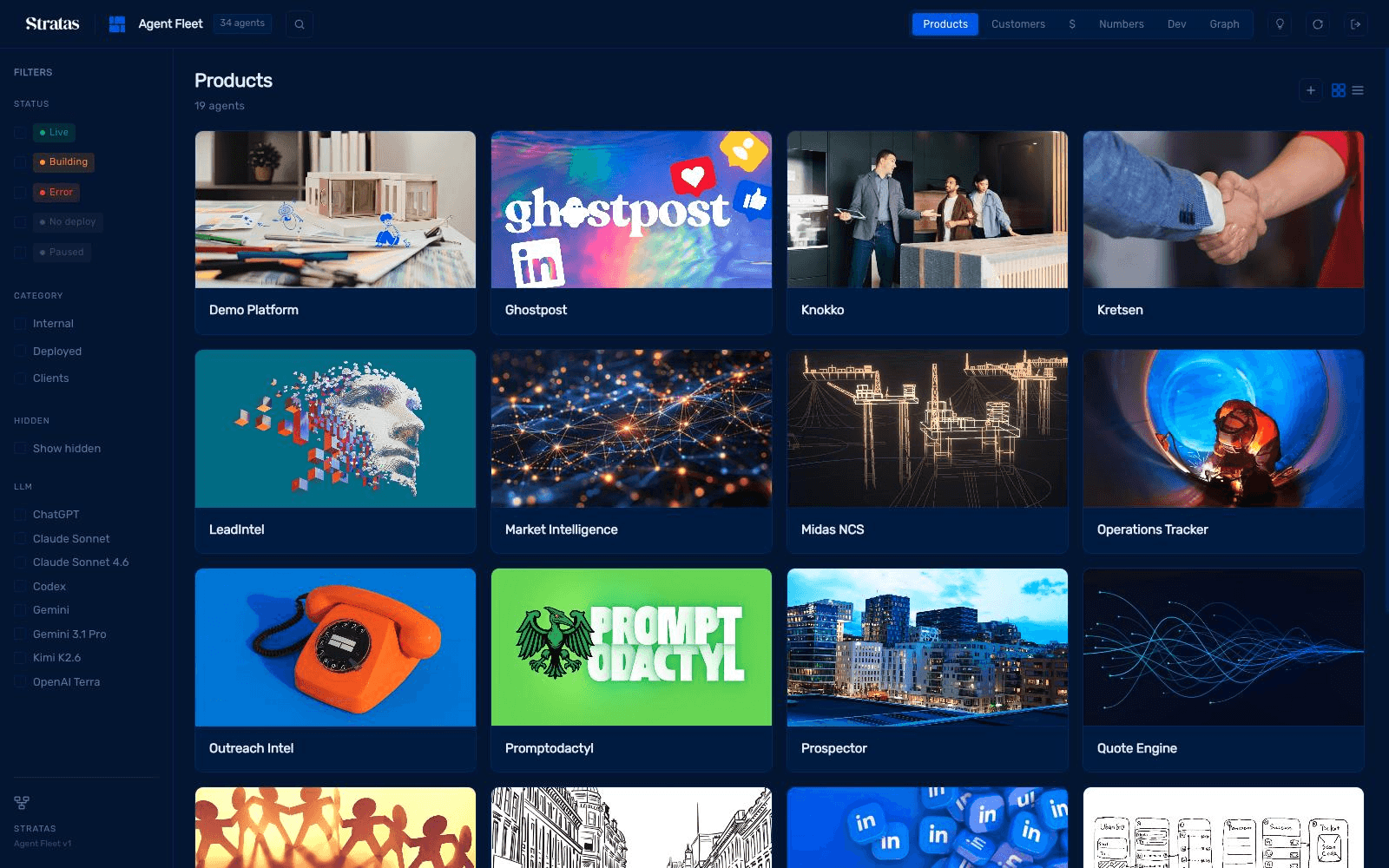Switch to the Graph tab
Image resolution: width=1389 pixels, height=868 pixels.
[1224, 24]
